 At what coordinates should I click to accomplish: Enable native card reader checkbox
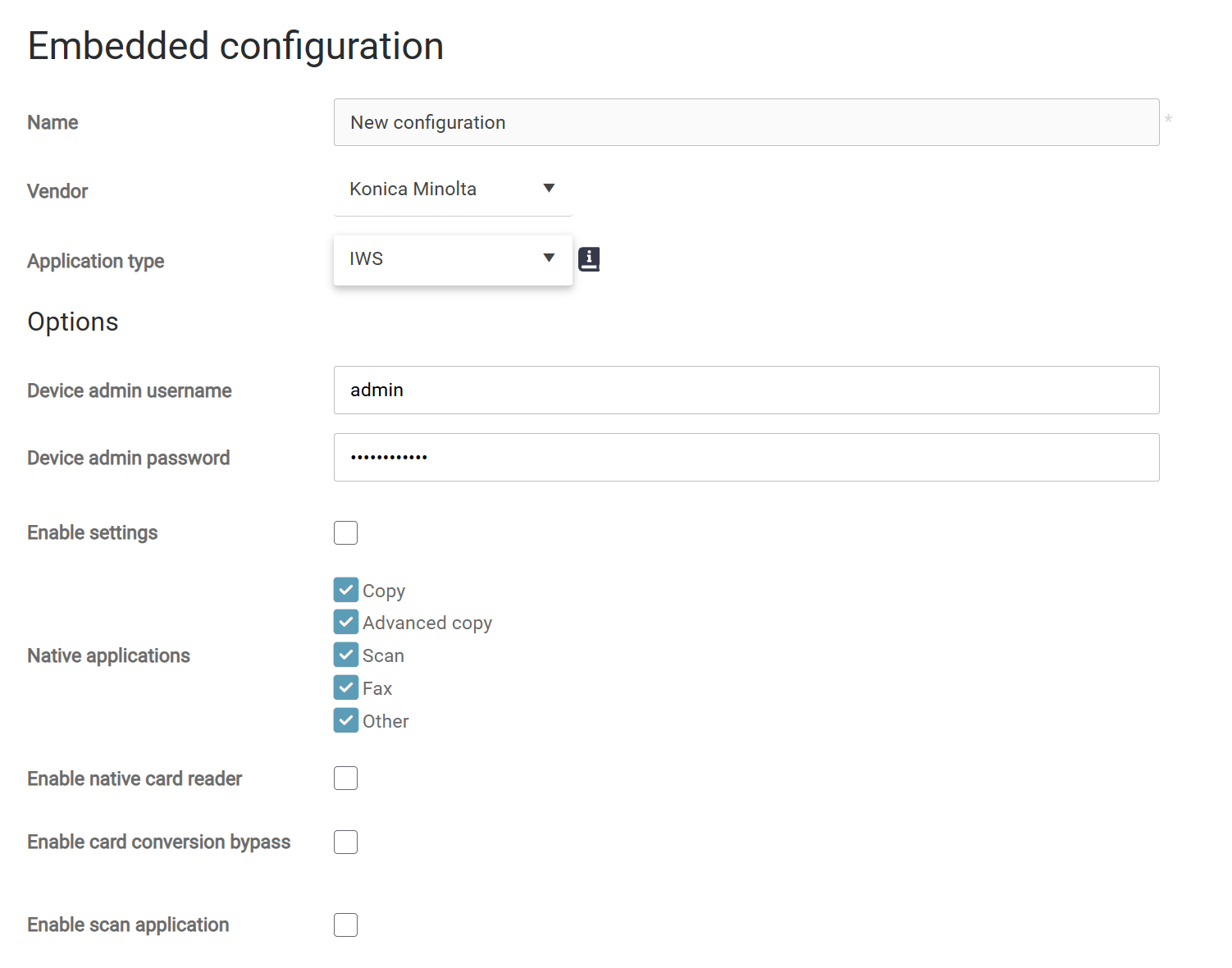pos(345,778)
